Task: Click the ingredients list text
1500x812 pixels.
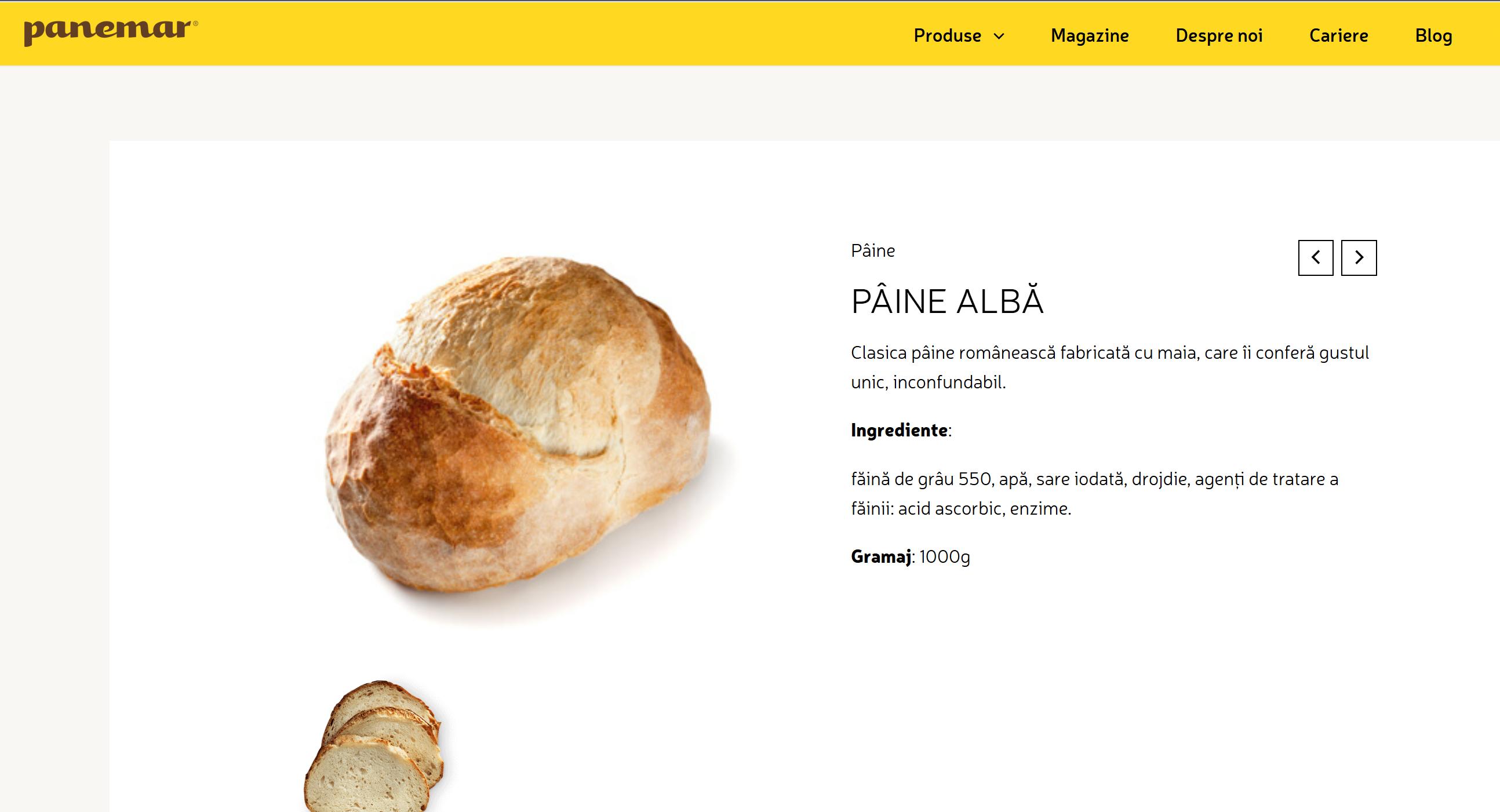Action: tap(1094, 494)
